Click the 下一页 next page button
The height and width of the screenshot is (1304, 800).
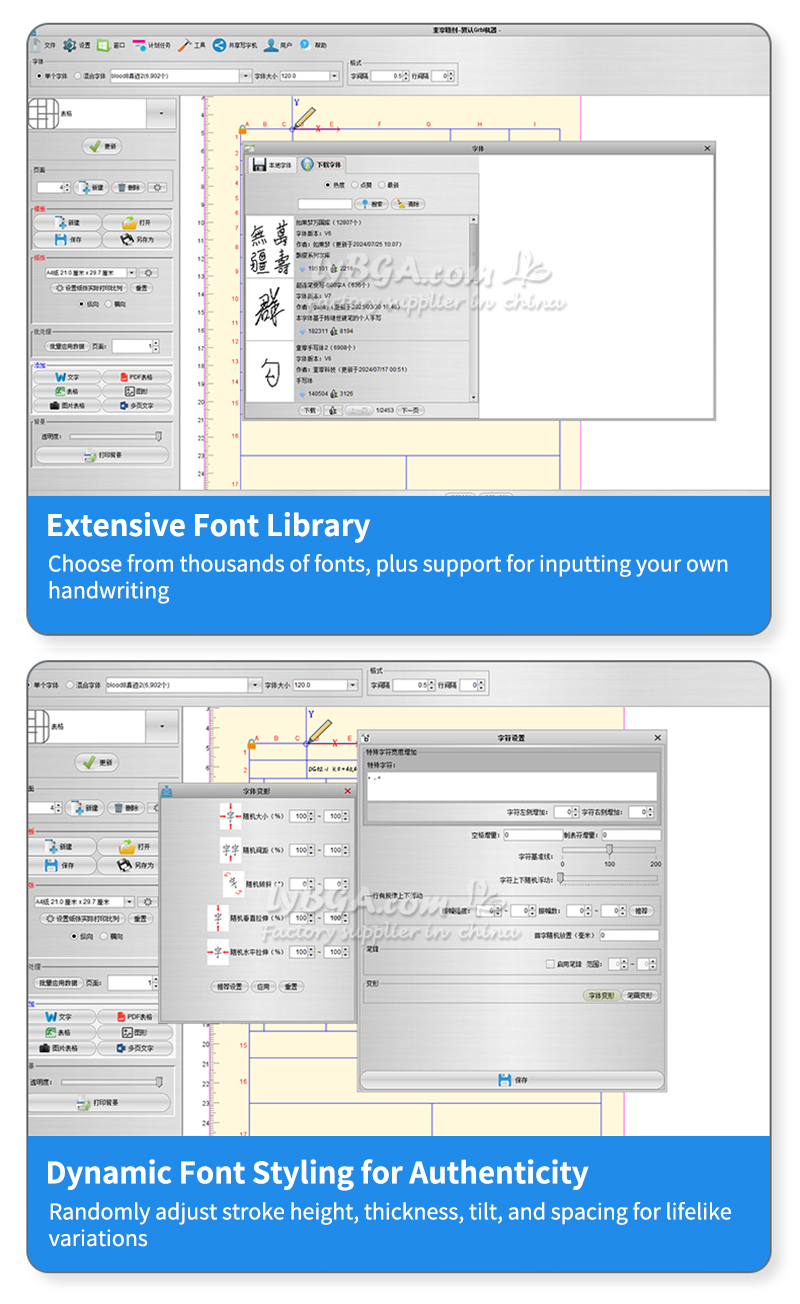click(410, 410)
